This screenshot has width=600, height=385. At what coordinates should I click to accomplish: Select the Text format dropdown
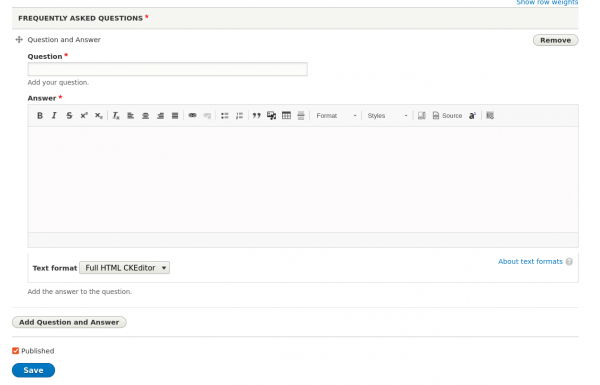click(124, 268)
